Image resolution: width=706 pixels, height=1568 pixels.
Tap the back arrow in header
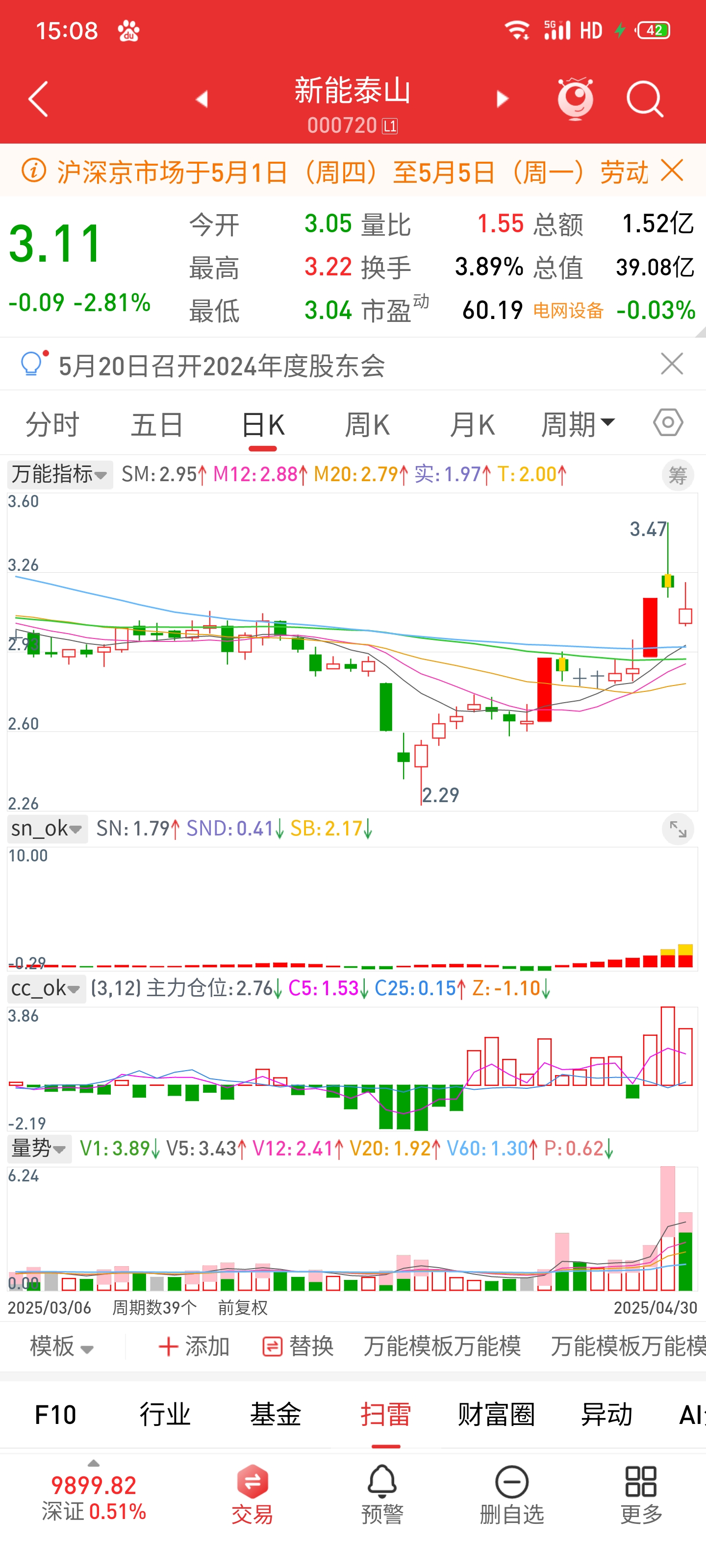tap(38, 98)
